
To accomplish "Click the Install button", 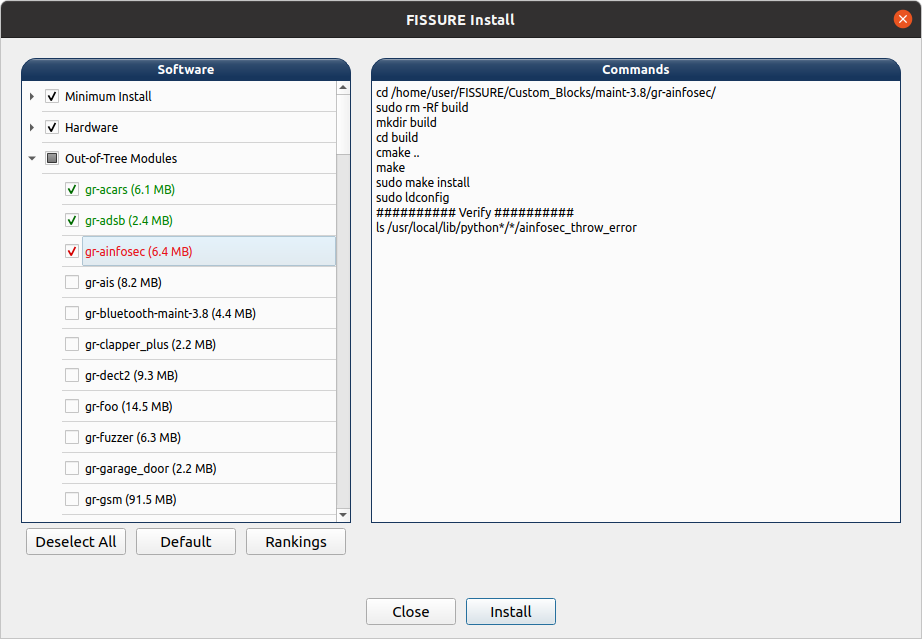I will tap(510, 611).
